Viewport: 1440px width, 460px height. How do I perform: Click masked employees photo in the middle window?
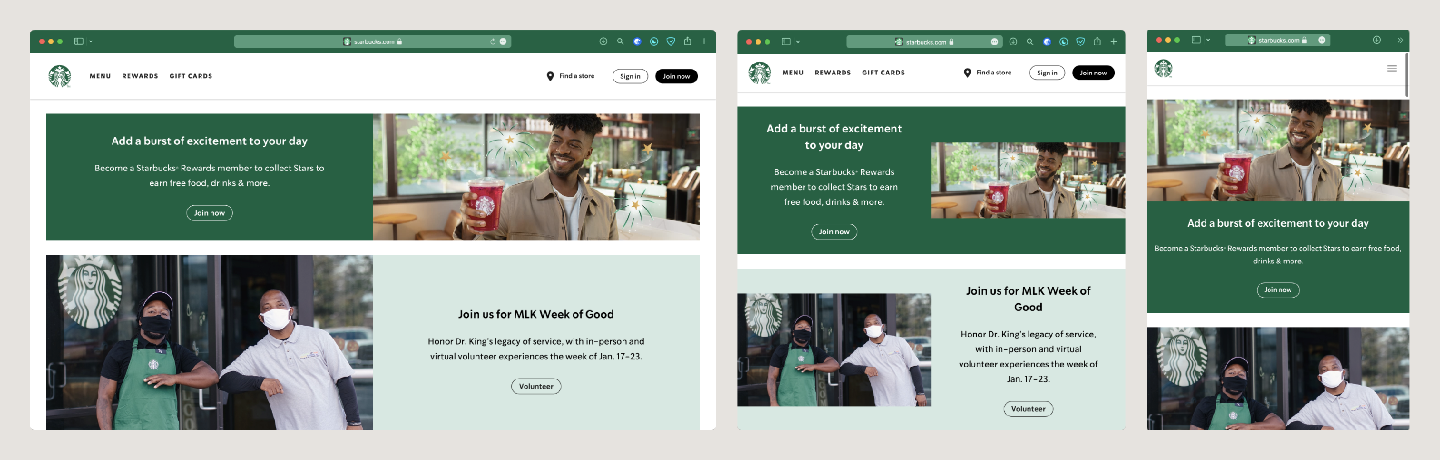[x=834, y=349]
